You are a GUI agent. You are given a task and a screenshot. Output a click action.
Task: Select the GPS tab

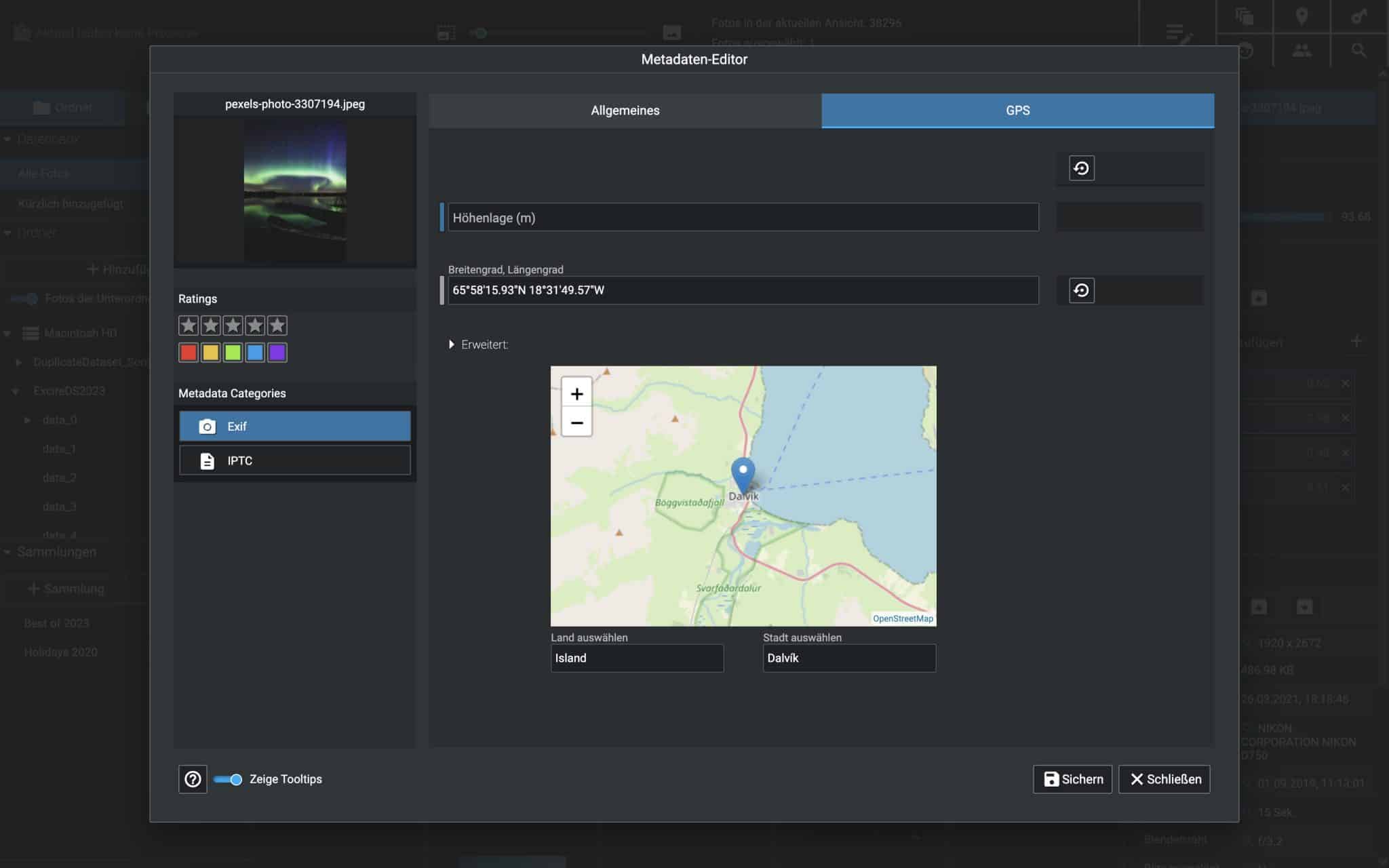point(1017,111)
